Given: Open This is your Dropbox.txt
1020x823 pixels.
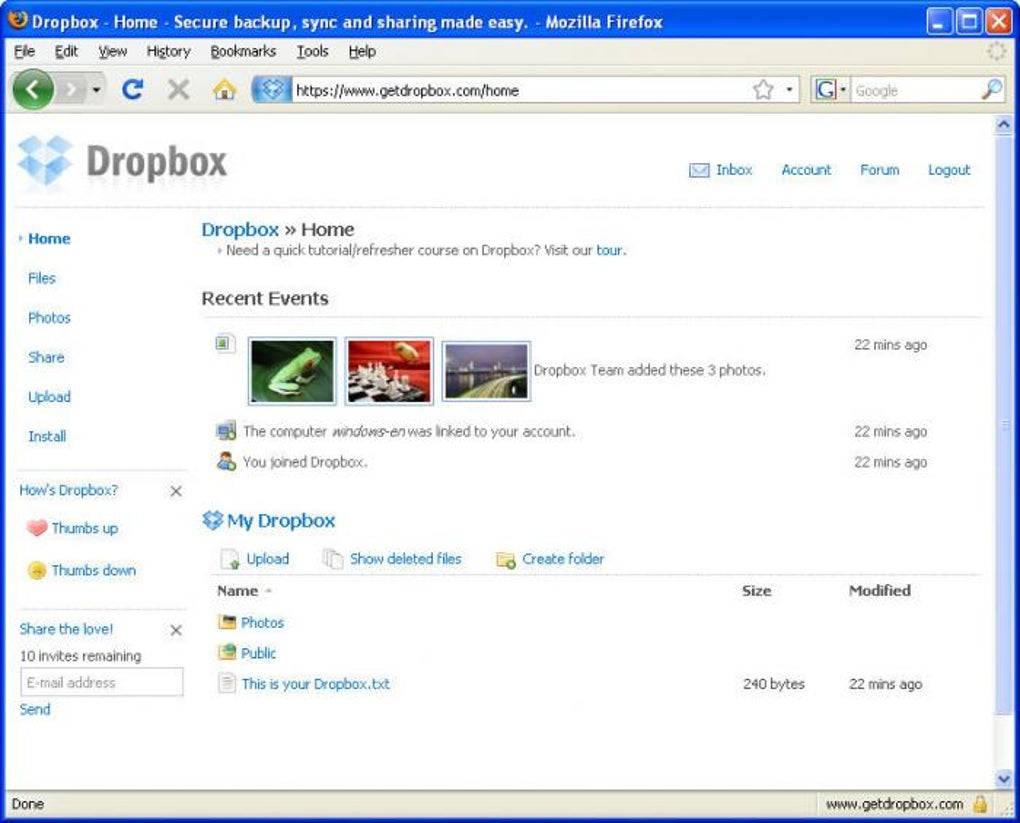Looking at the screenshot, I should click(x=315, y=684).
